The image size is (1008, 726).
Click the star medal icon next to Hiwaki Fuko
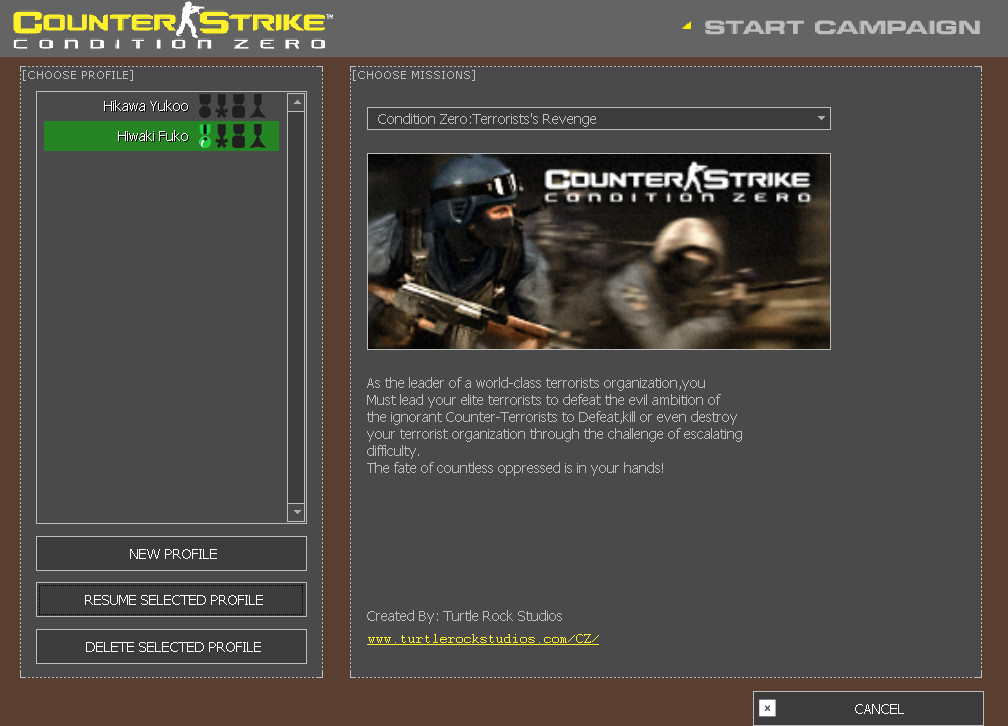click(x=221, y=138)
